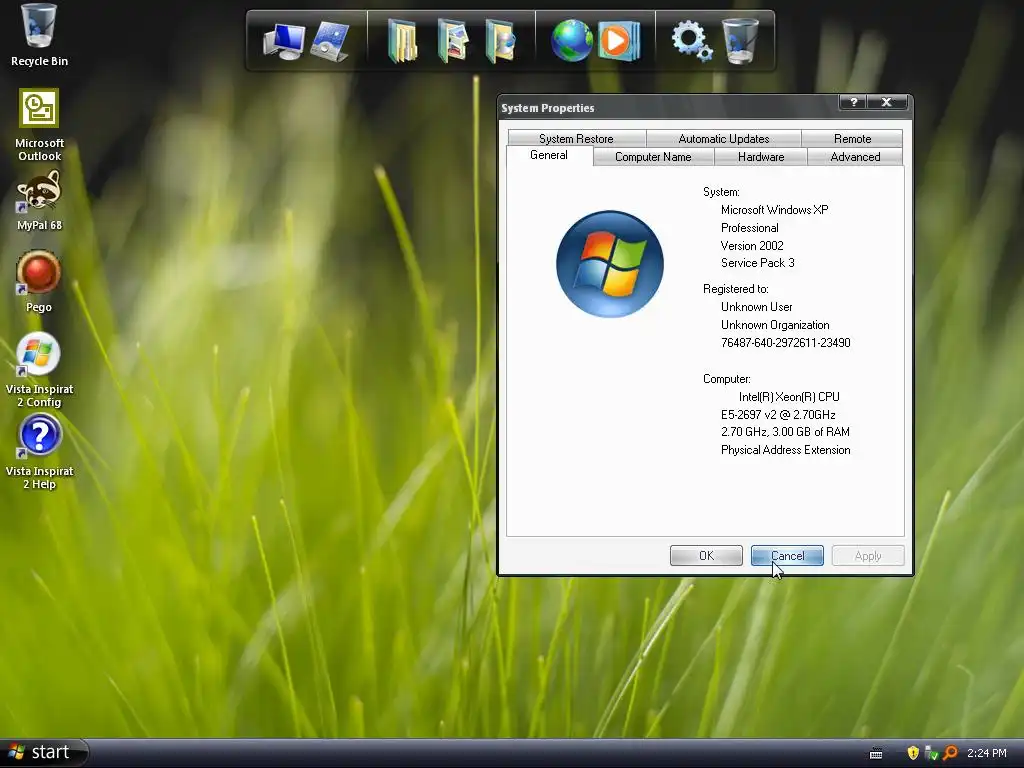Click the Cancel button
The height and width of the screenshot is (768, 1024).
[787, 556]
